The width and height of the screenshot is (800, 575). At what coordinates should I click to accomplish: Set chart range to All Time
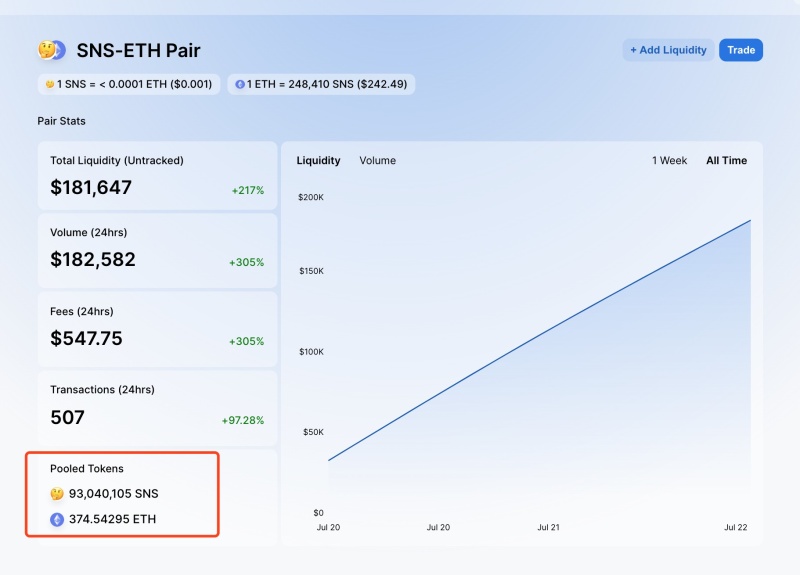click(x=726, y=161)
